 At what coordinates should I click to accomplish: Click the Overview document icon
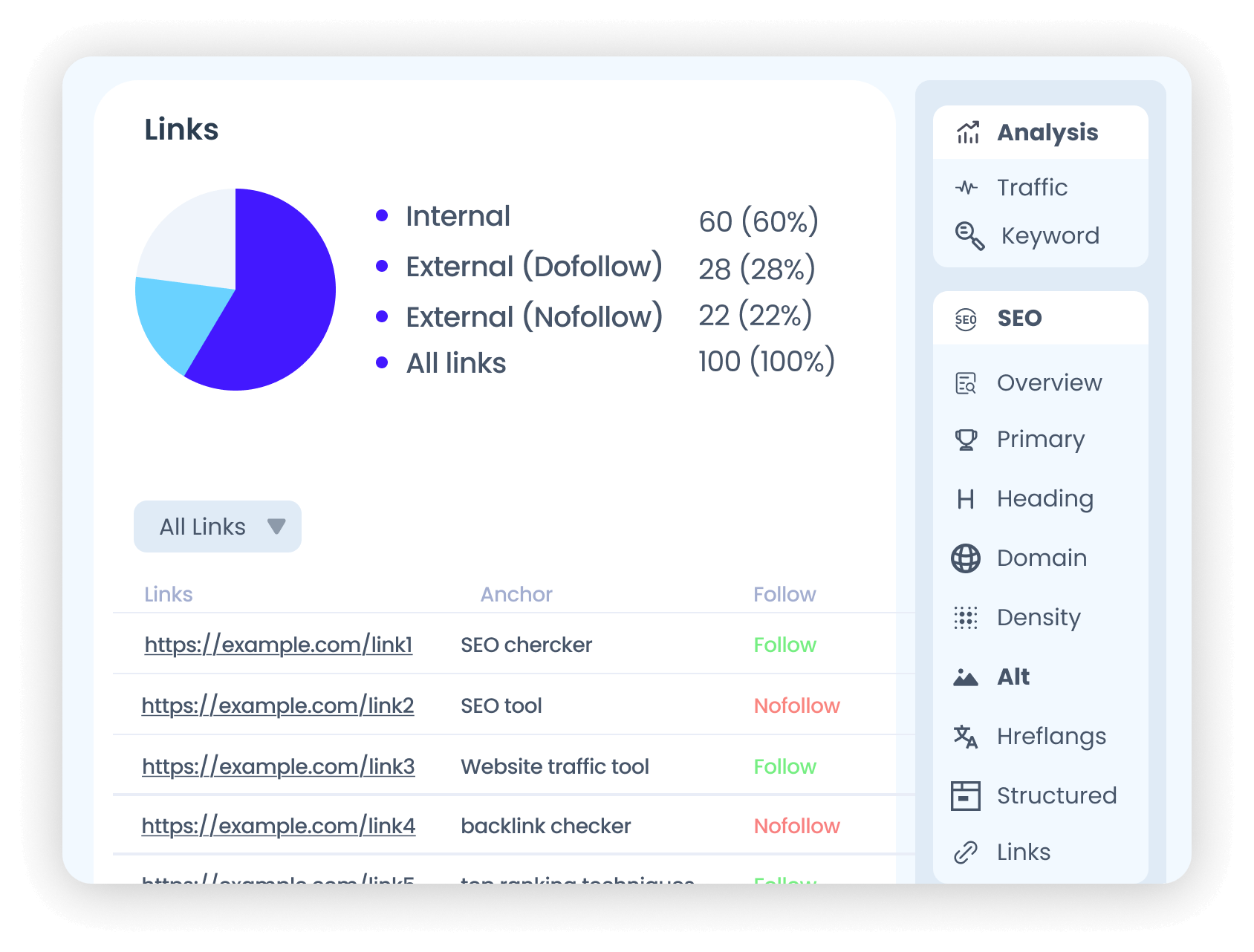pos(966,383)
